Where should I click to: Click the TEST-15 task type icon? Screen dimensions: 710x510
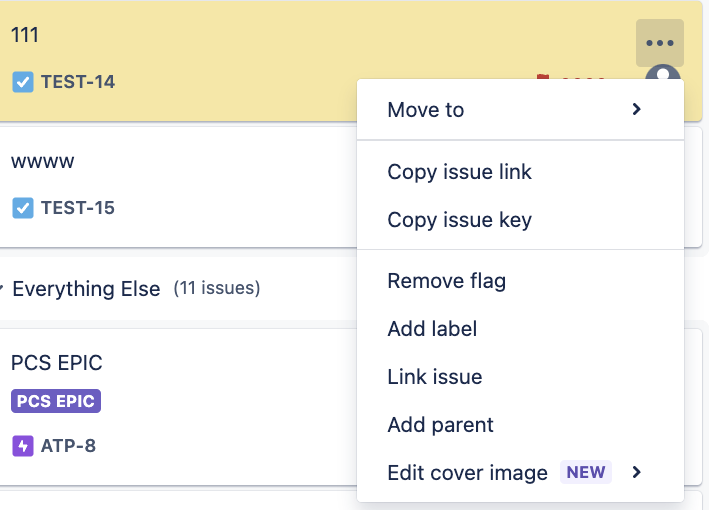(x=23, y=208)
